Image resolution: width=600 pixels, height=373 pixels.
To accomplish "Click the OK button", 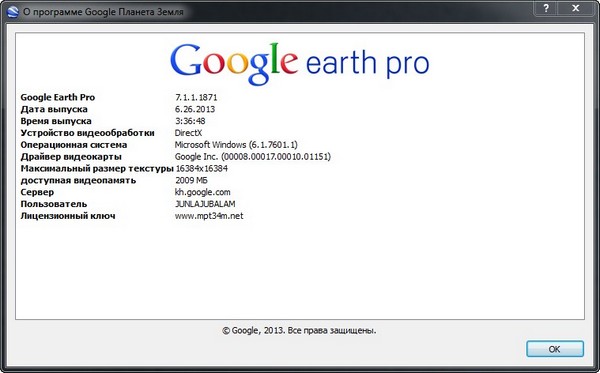I will tap(555, 349).
